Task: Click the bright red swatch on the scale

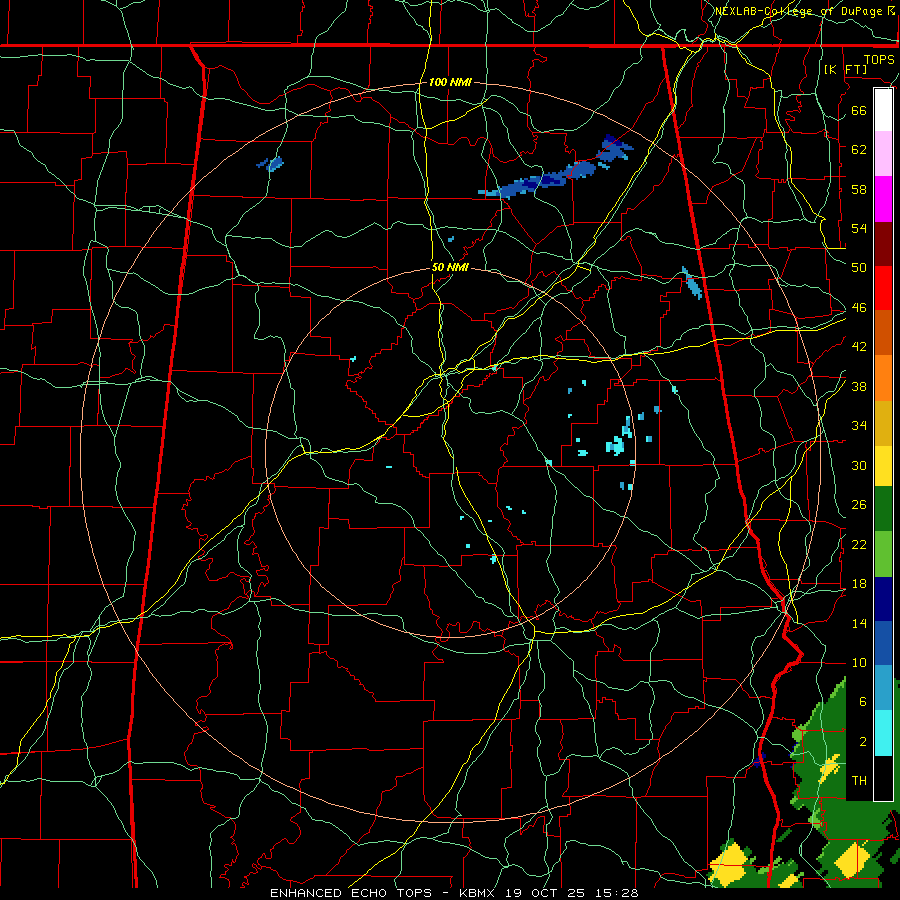Action: (x=883, y=288)
